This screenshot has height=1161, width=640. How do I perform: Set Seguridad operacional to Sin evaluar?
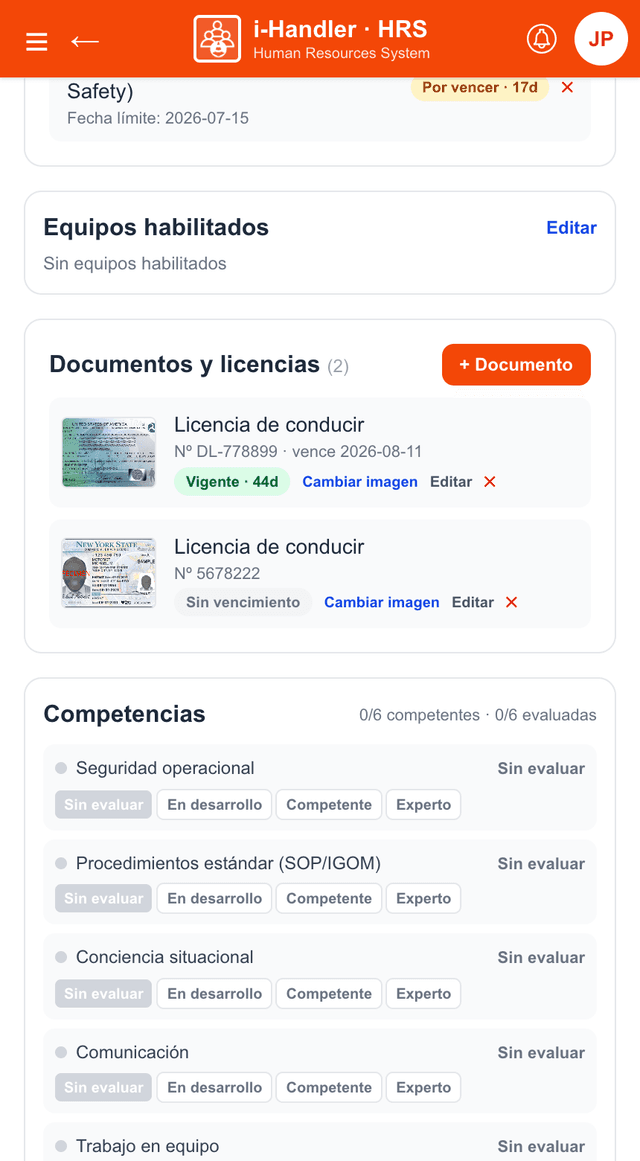[104, 805]
